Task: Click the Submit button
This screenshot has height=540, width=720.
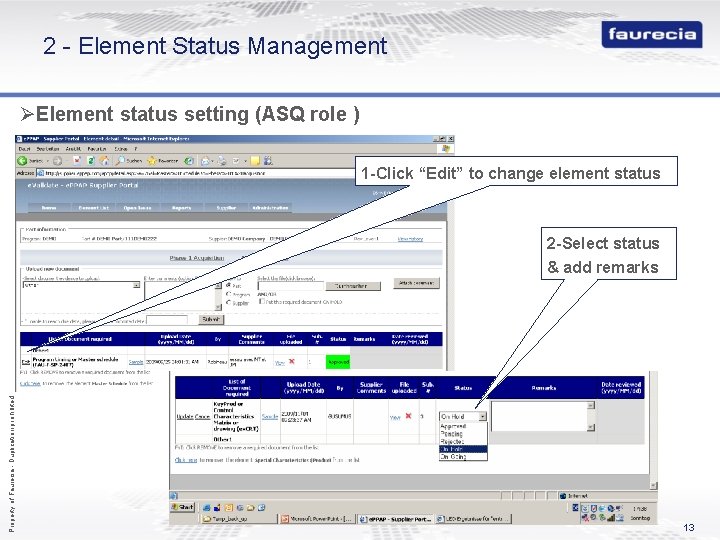Action: (211, 319)
